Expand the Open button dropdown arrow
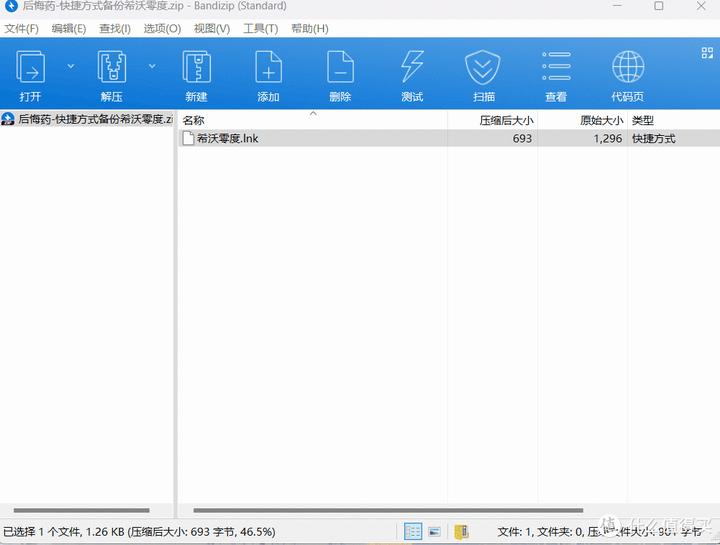This screenshot has height=545, width=720. 71,67
